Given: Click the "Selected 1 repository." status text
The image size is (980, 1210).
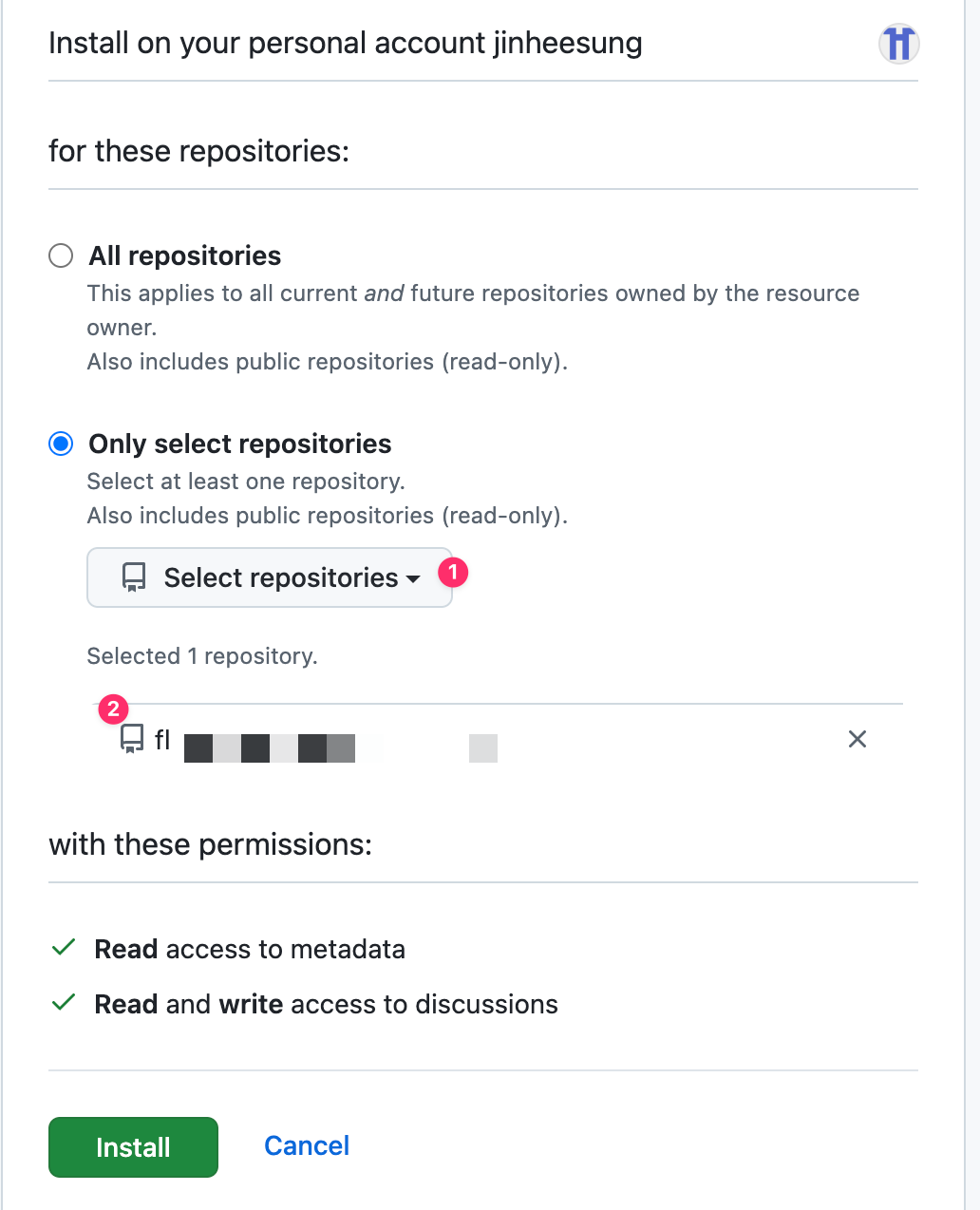Looking at the screenshot, I should (x=202, y=656).
